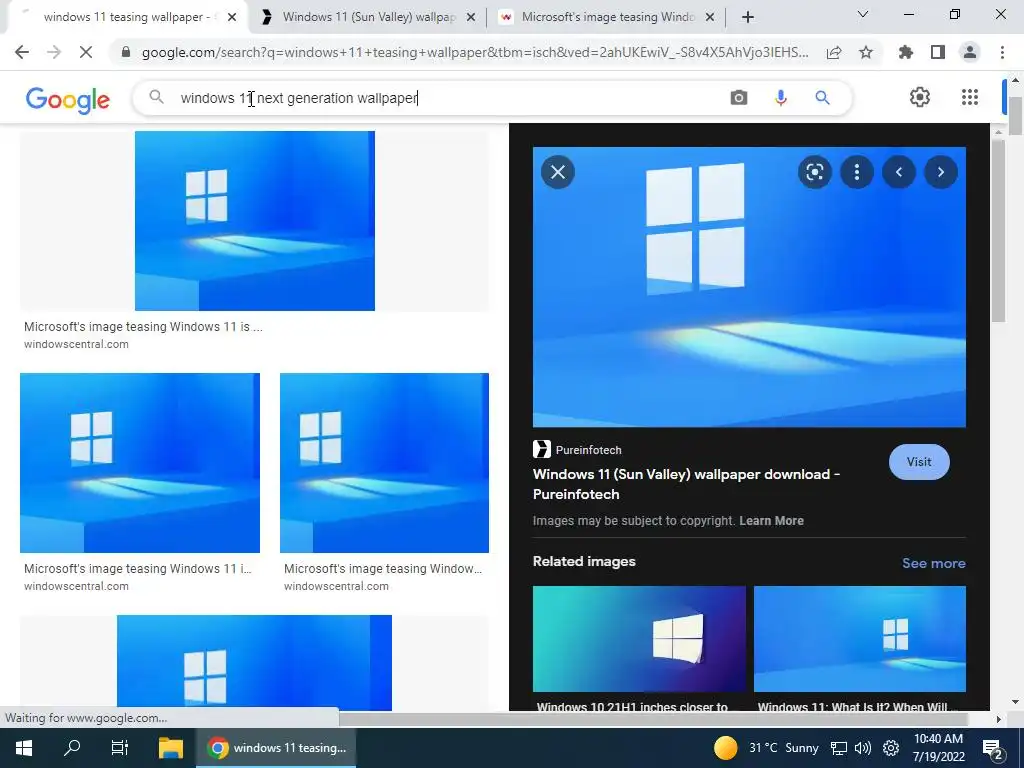This screenshot has height=768, width=1024.
Task: Open the Chrome extensions puzzle icon
Action: [906, 52]
